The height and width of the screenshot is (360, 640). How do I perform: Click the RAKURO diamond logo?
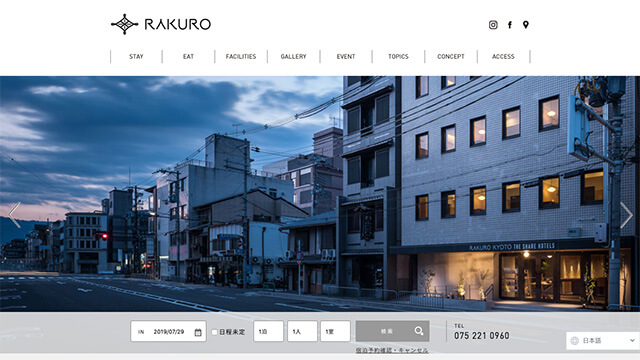[x=124, y=24]
